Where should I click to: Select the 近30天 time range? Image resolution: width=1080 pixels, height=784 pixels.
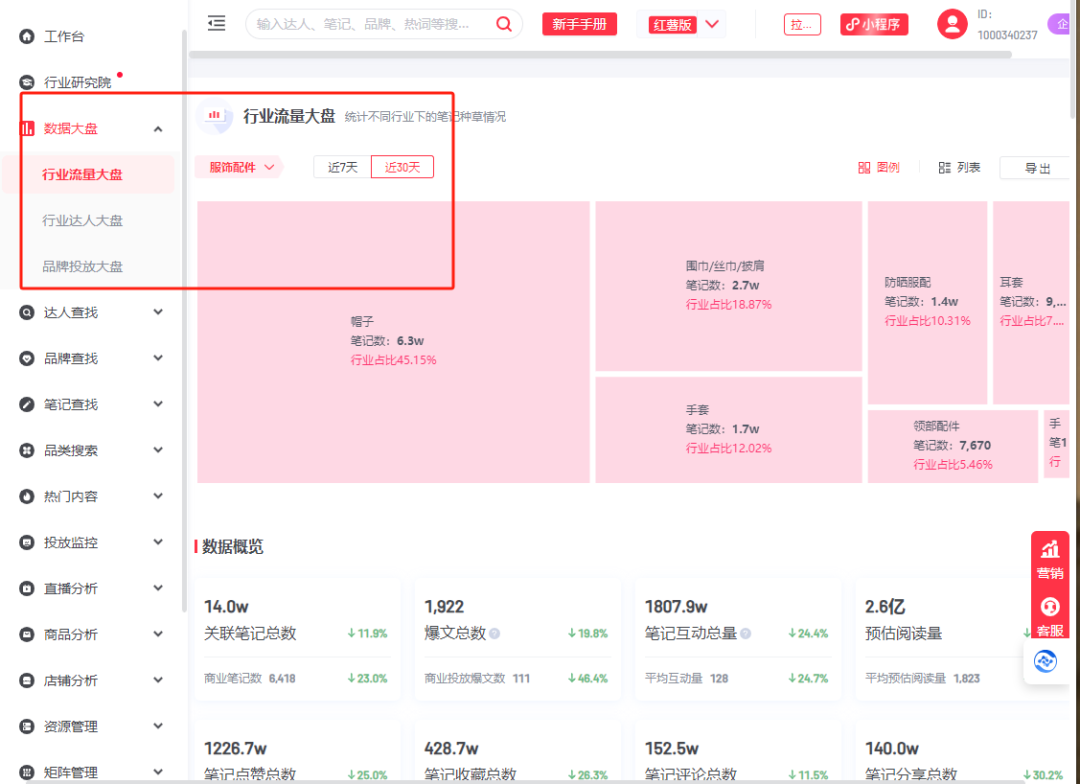point(402,167)
